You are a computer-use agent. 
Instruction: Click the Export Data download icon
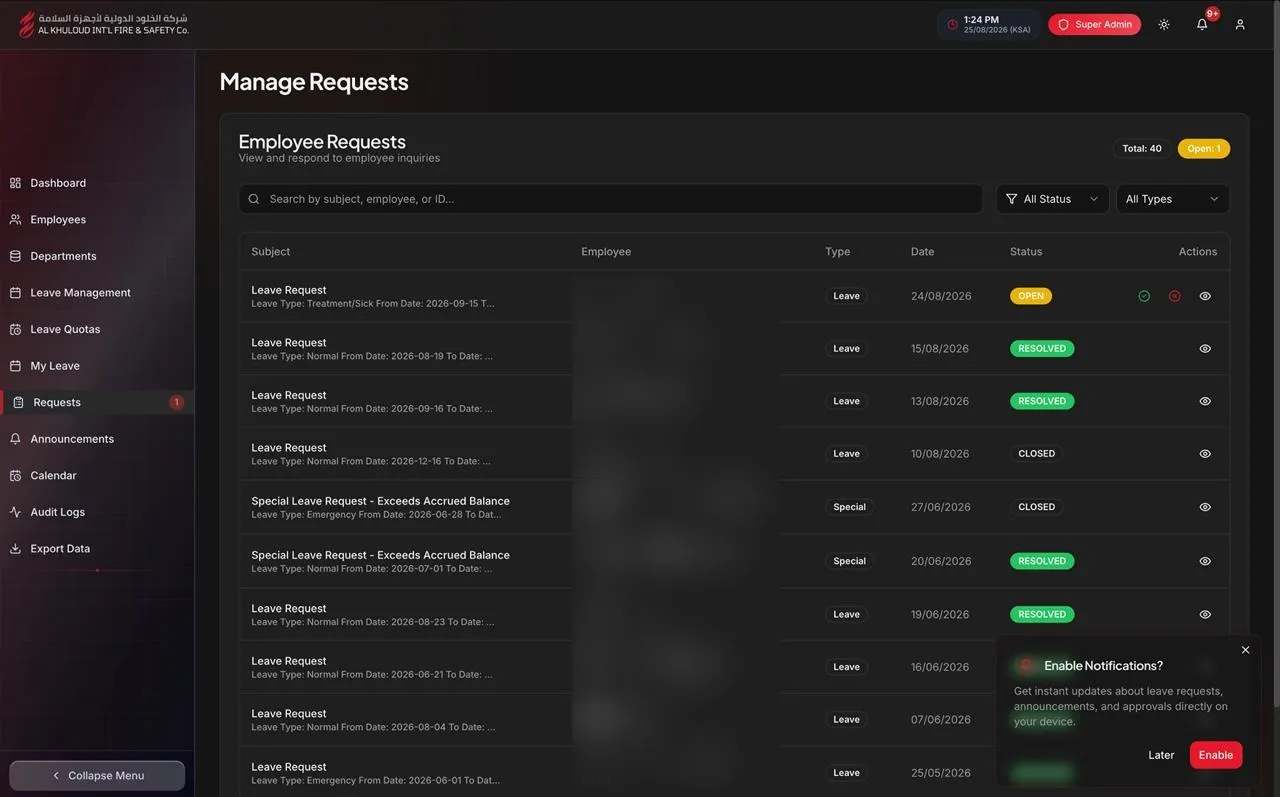tap(15, 549)
